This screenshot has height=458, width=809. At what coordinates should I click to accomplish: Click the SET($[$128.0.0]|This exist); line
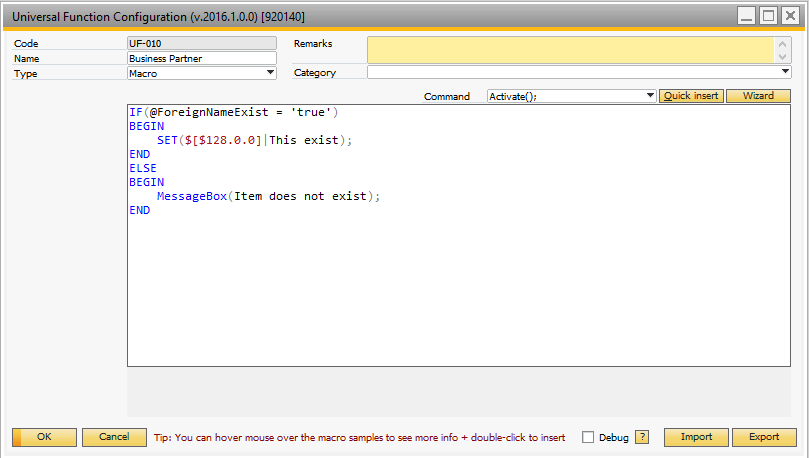pyautogui.click(x=254, y=140)
